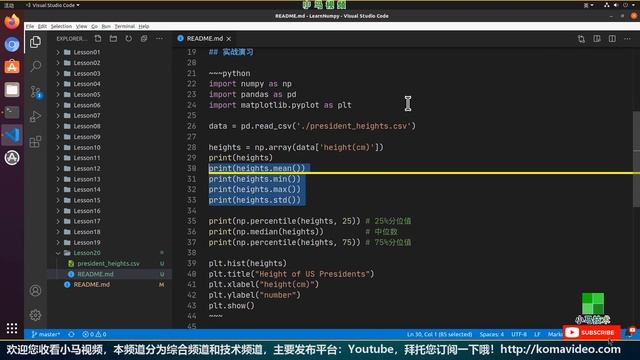This screenshot has width=640, height=360.
Task: Show Applications grid in dock
Action: tap(12, 328)
